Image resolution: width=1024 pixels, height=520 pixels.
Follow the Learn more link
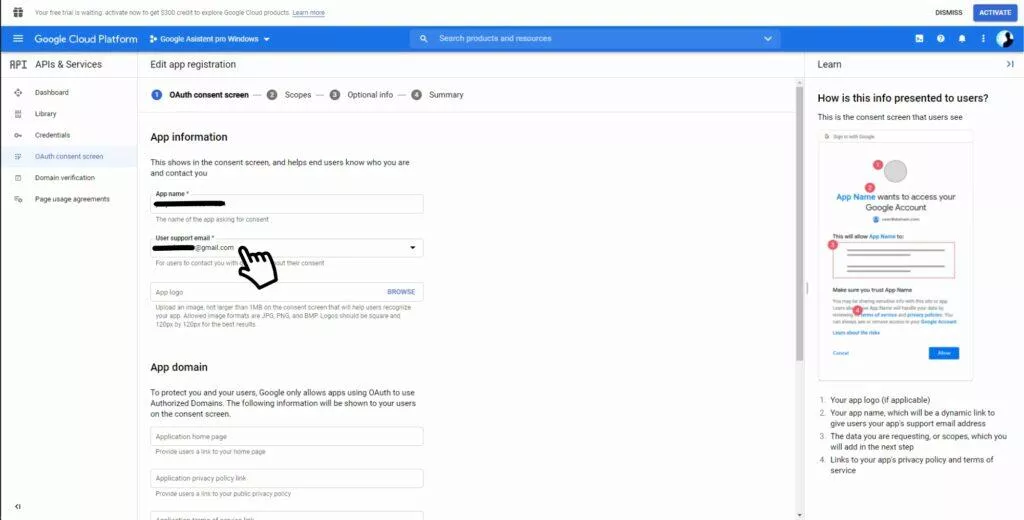[308, 13]
